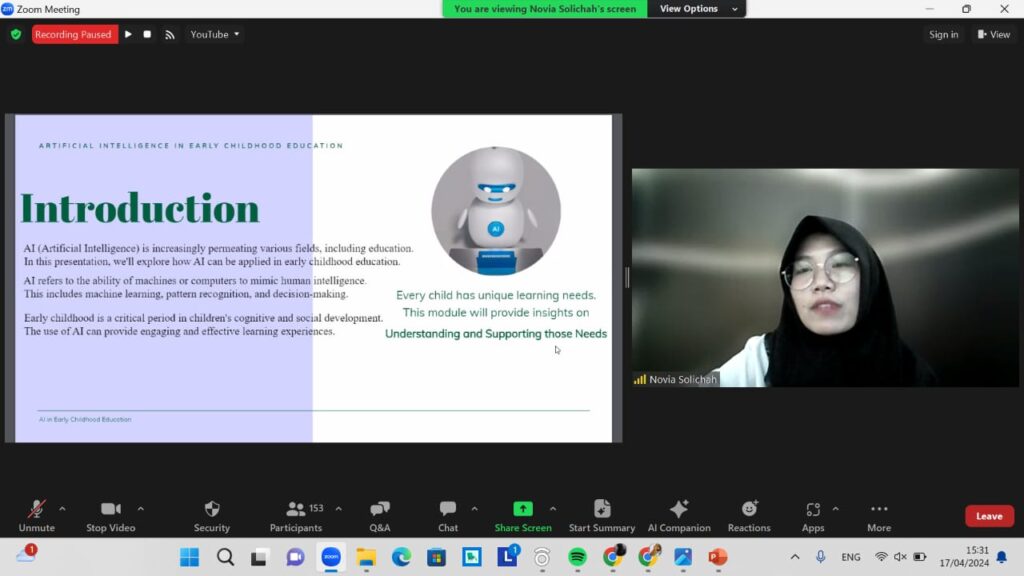Expand the audio options arrow next to Unmute

pos(62,508)
